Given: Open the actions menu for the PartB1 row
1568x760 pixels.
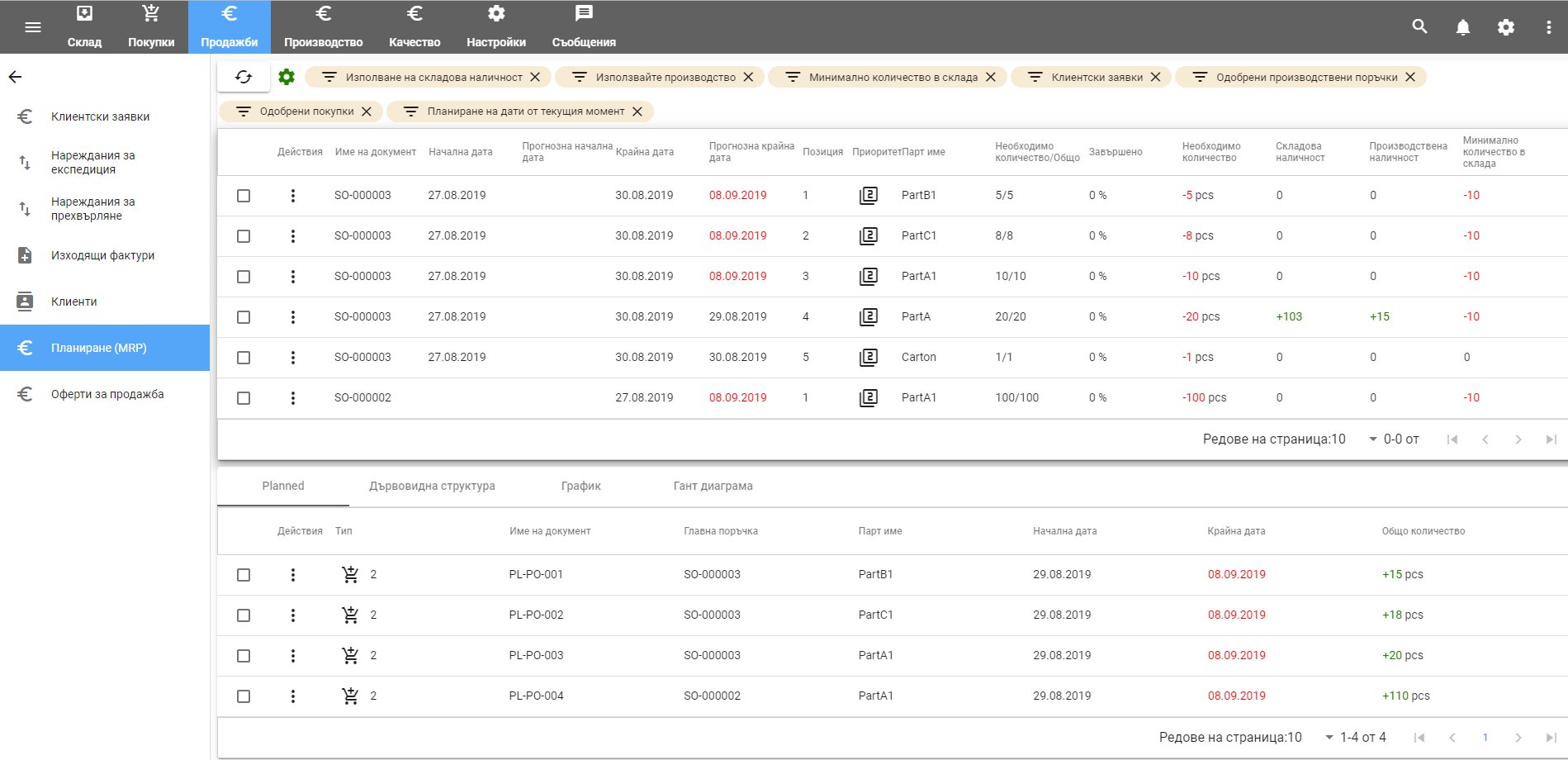Looking at the screenshot, I should (x=292, y=196).
